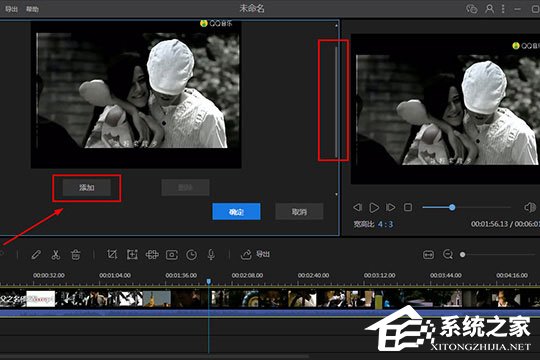540x360 pixels.
Task: Play the preview video
Action: pos(374,207)
